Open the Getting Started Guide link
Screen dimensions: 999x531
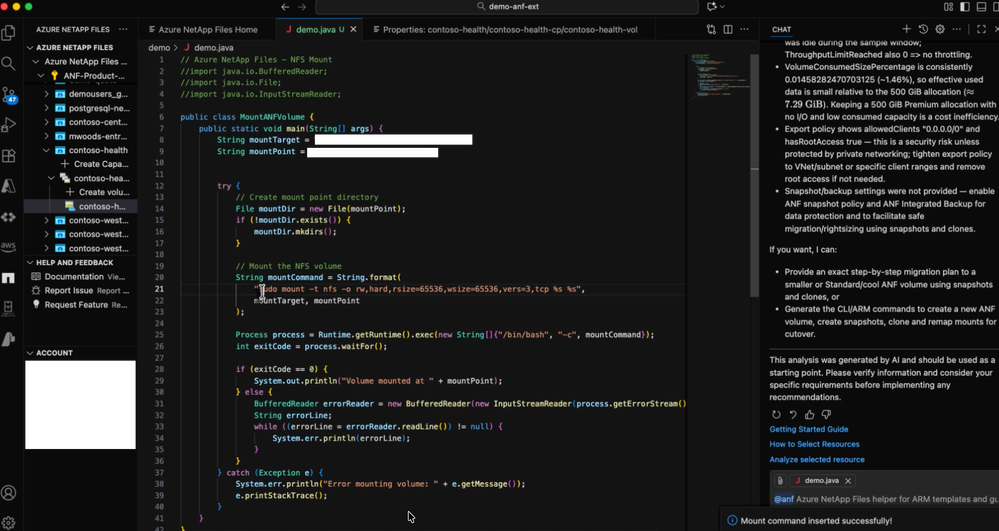(x=808, y=429)
